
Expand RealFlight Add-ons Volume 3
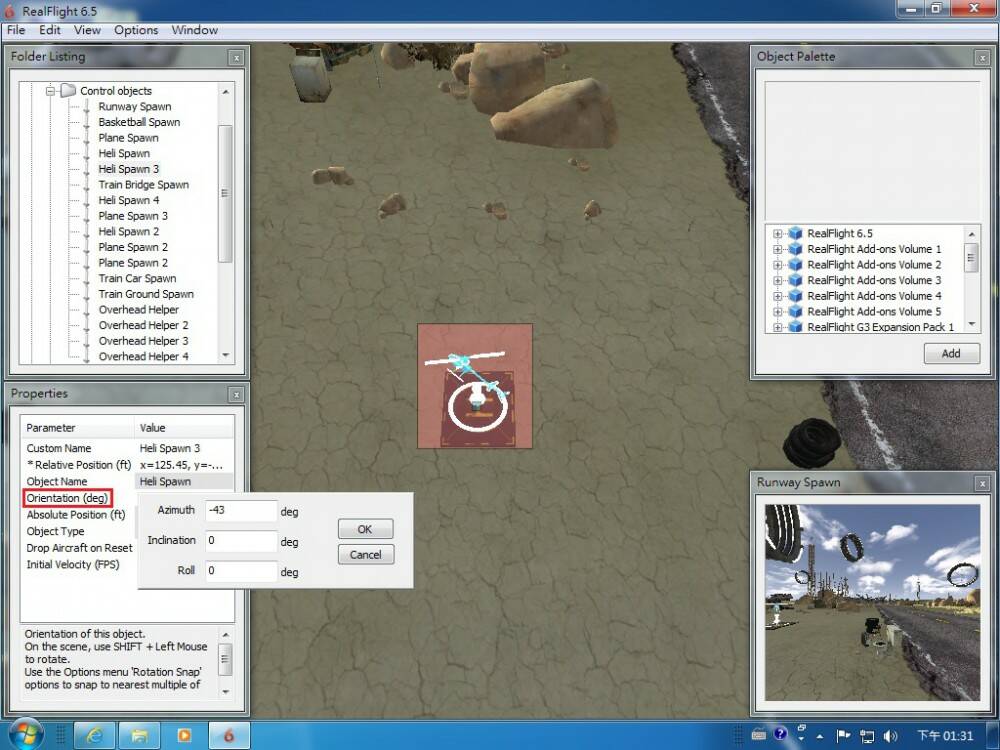(777, 281)
